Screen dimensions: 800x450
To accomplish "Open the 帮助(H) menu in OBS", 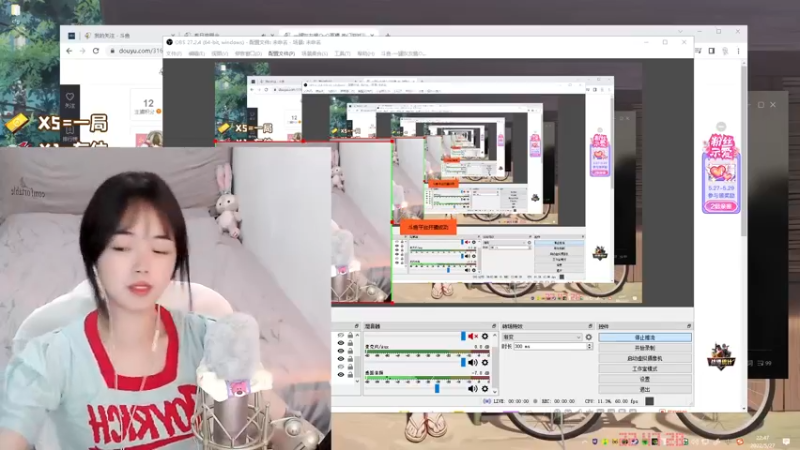I will 365,54.
